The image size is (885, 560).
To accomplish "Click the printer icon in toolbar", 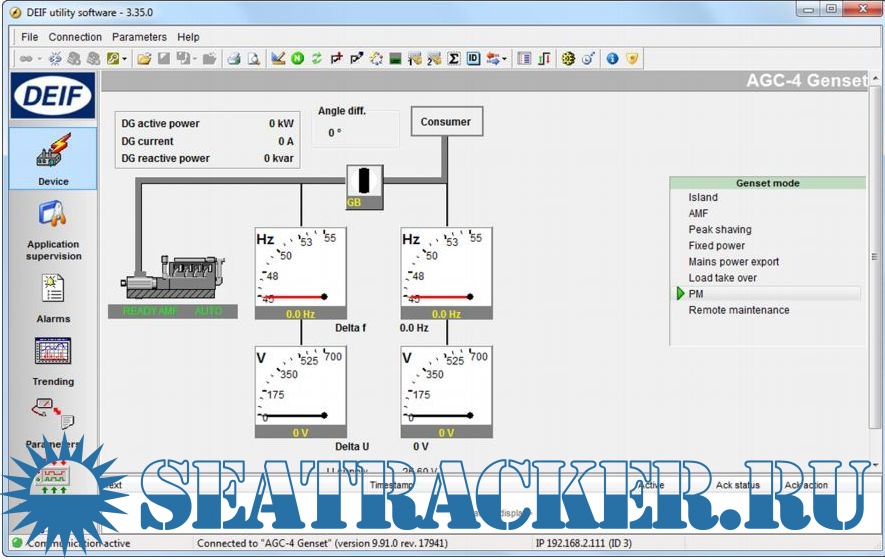I will 233,59.
